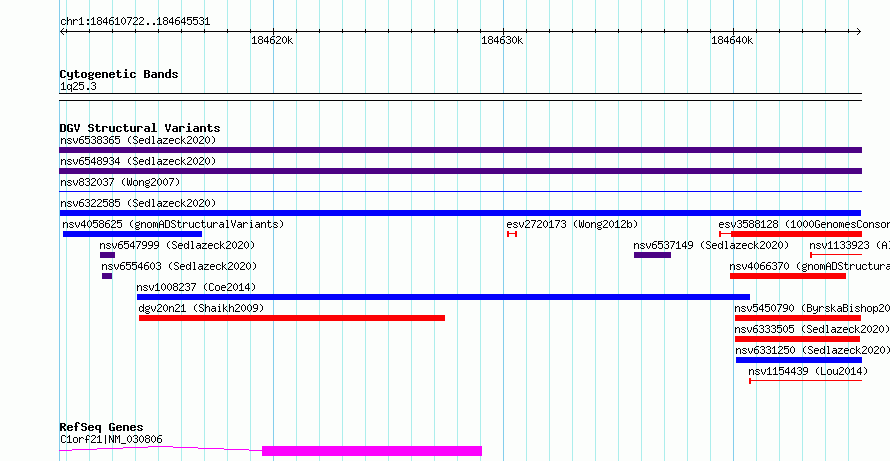
Task: Click the magenta exon box of C1orf21
Action: (372, 451)
